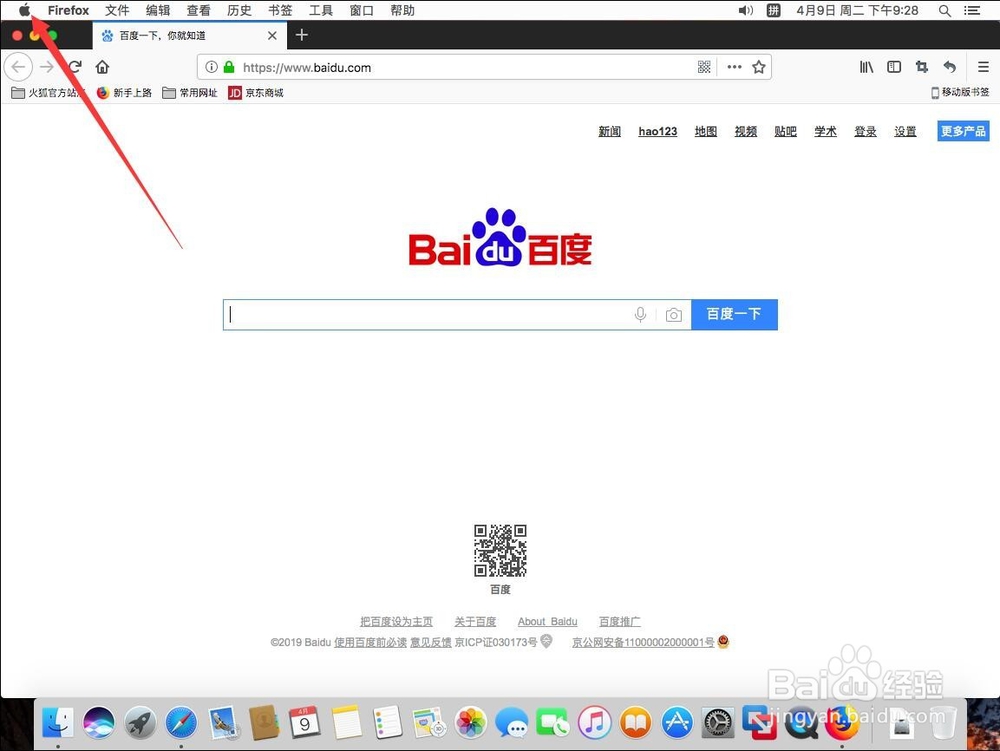Expand the 常用网址 bookmark folder
The width and height of the screenshot is (1000, 751).
pyautogui.click(x=190, y=93)
